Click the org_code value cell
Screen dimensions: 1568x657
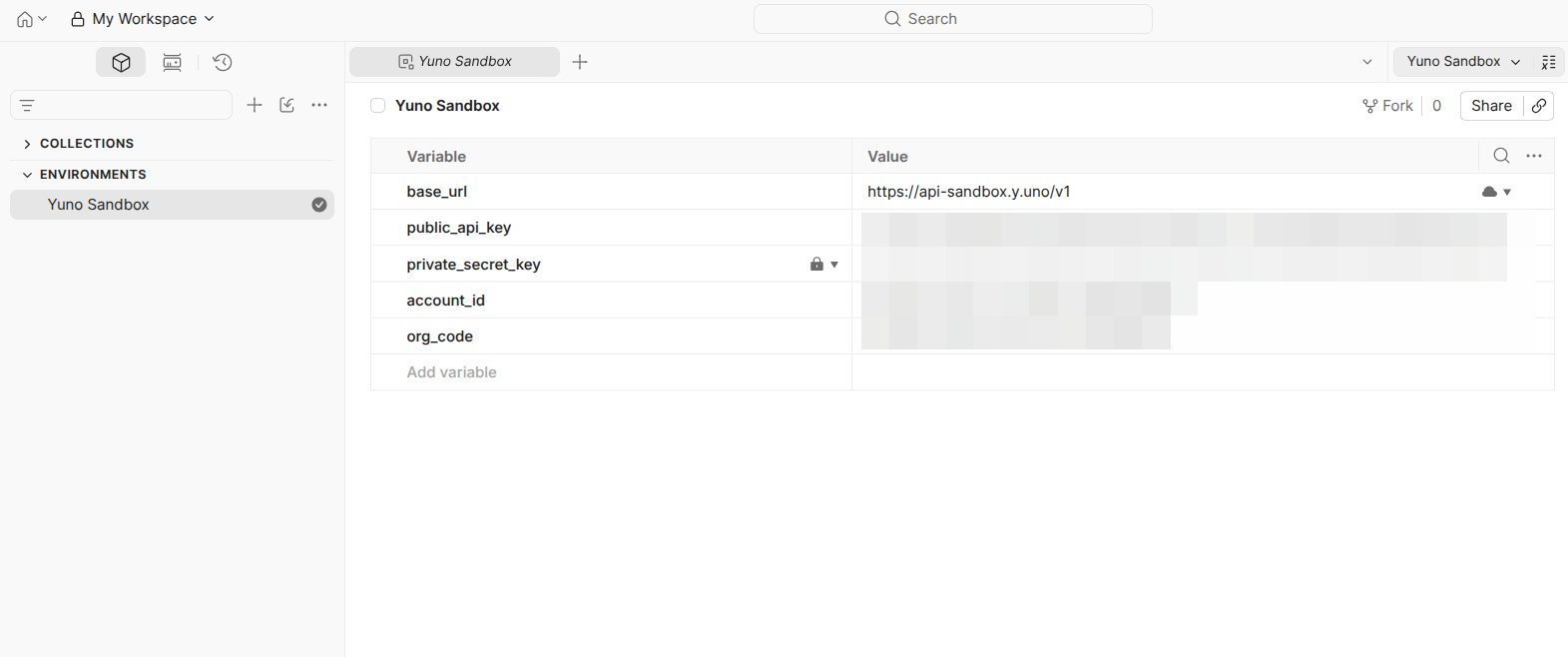[1203, 336]
